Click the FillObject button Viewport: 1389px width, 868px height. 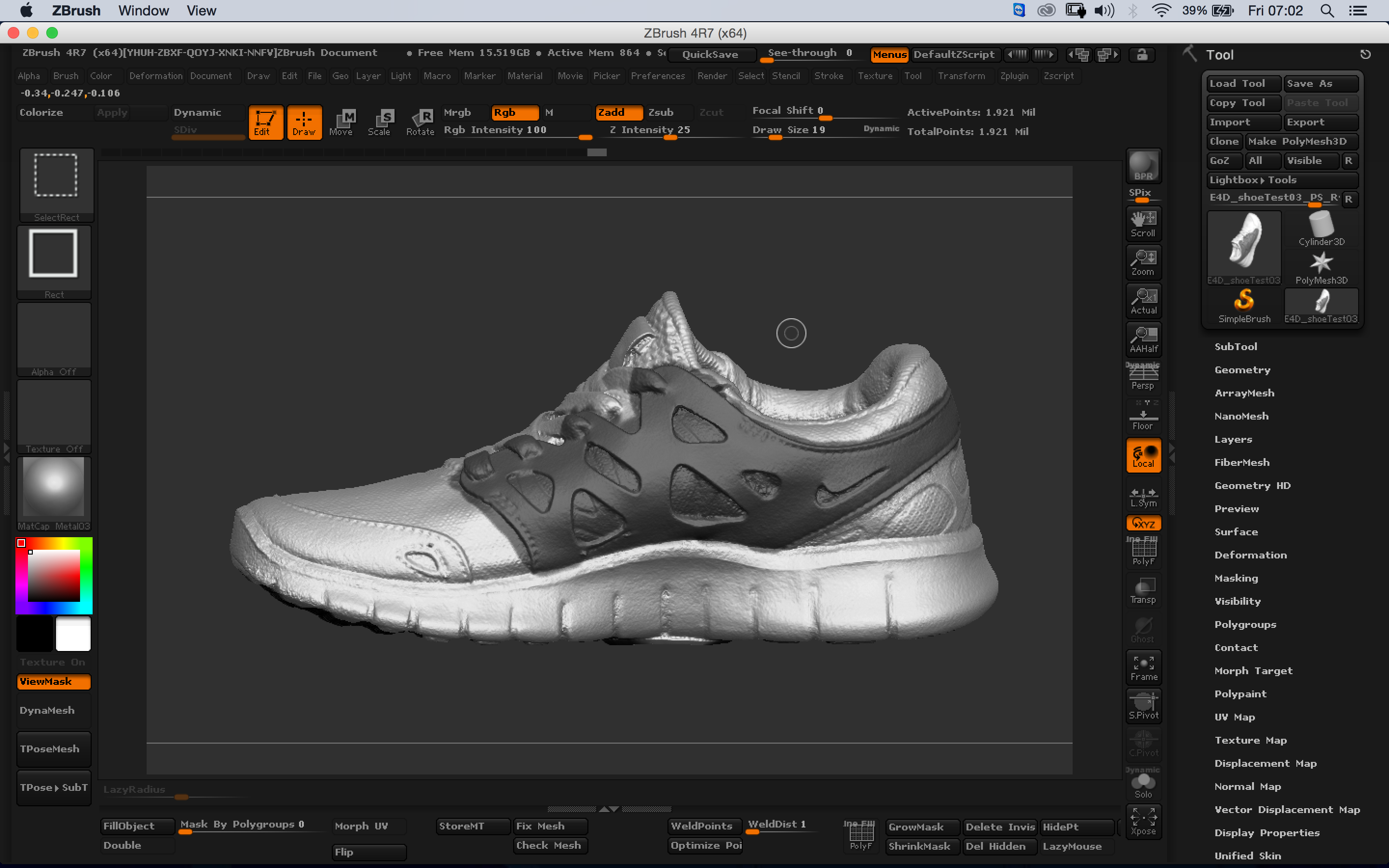pyautogui.click(x=137, y=826)
